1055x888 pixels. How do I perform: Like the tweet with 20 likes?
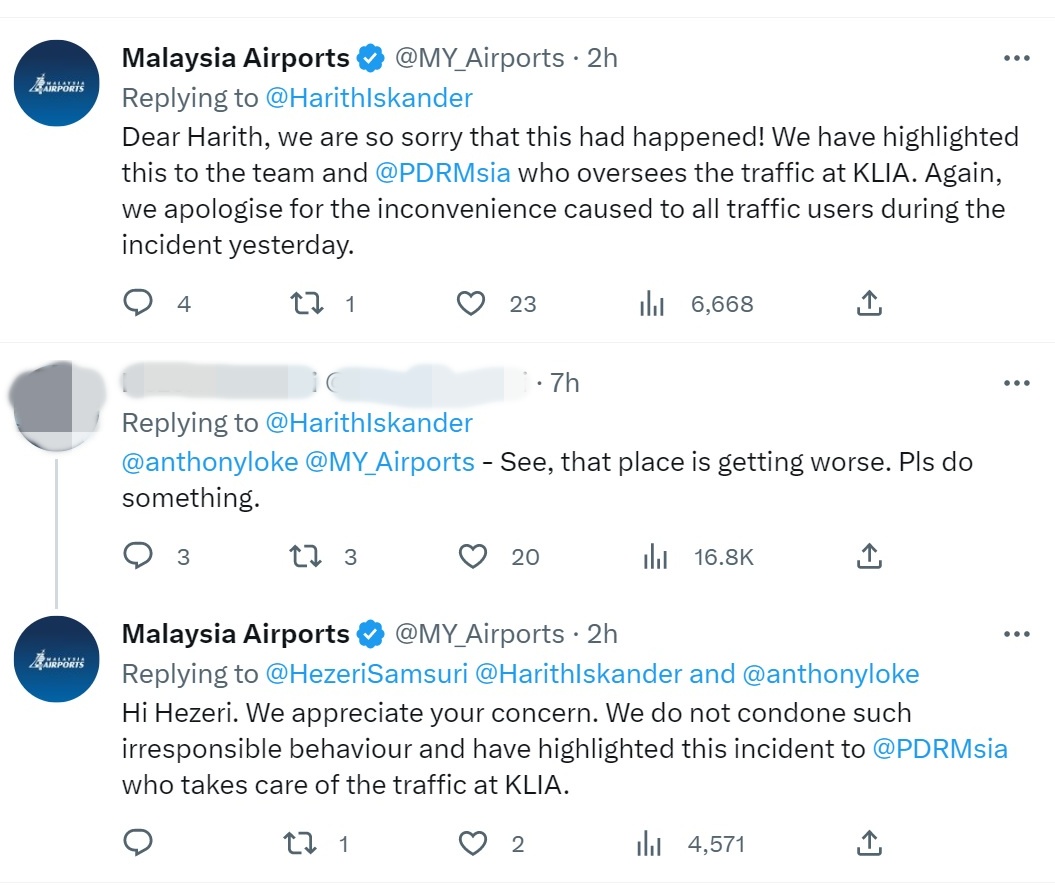pos(471,556)
